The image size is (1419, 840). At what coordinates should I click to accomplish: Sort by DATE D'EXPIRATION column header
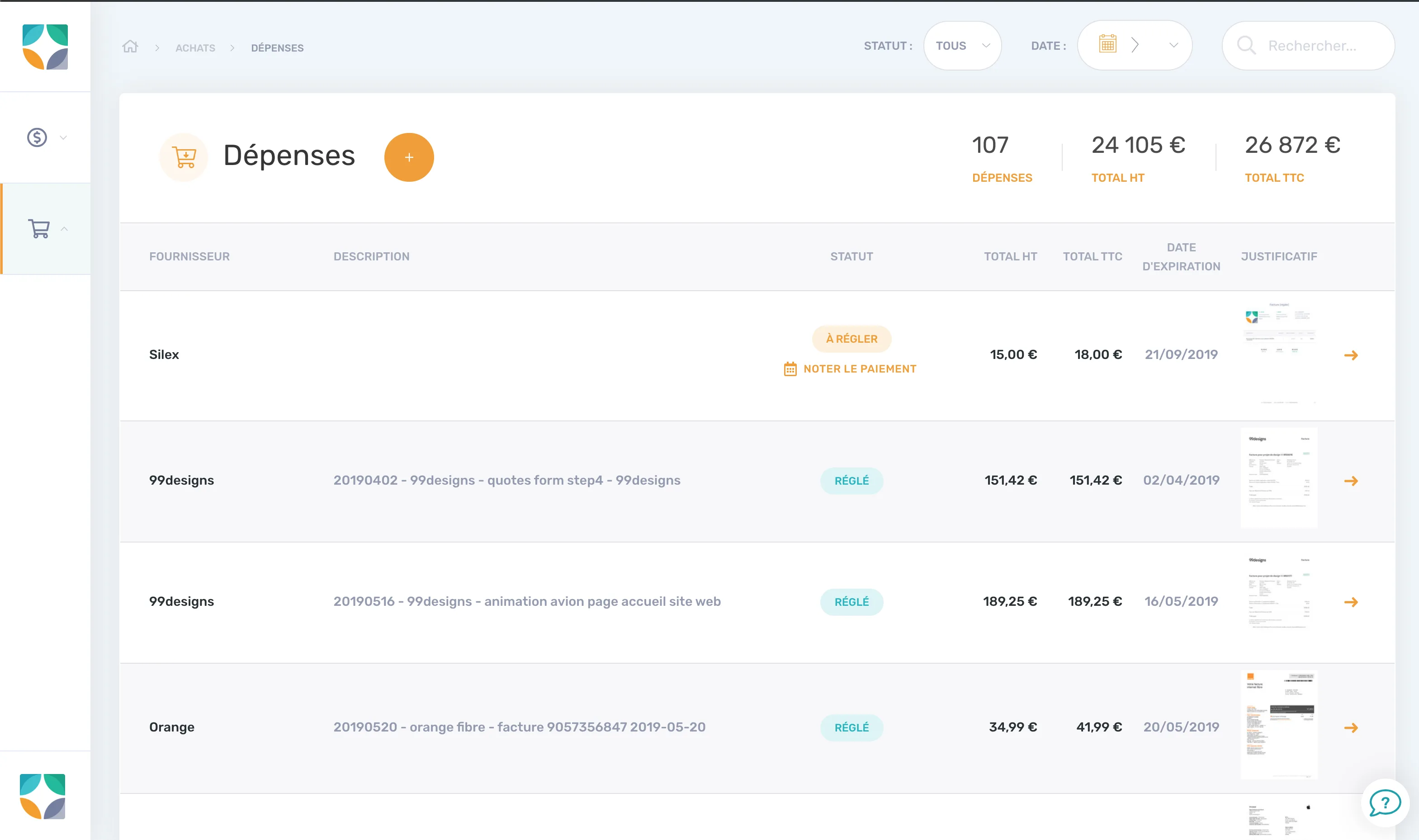(1181, 257)
